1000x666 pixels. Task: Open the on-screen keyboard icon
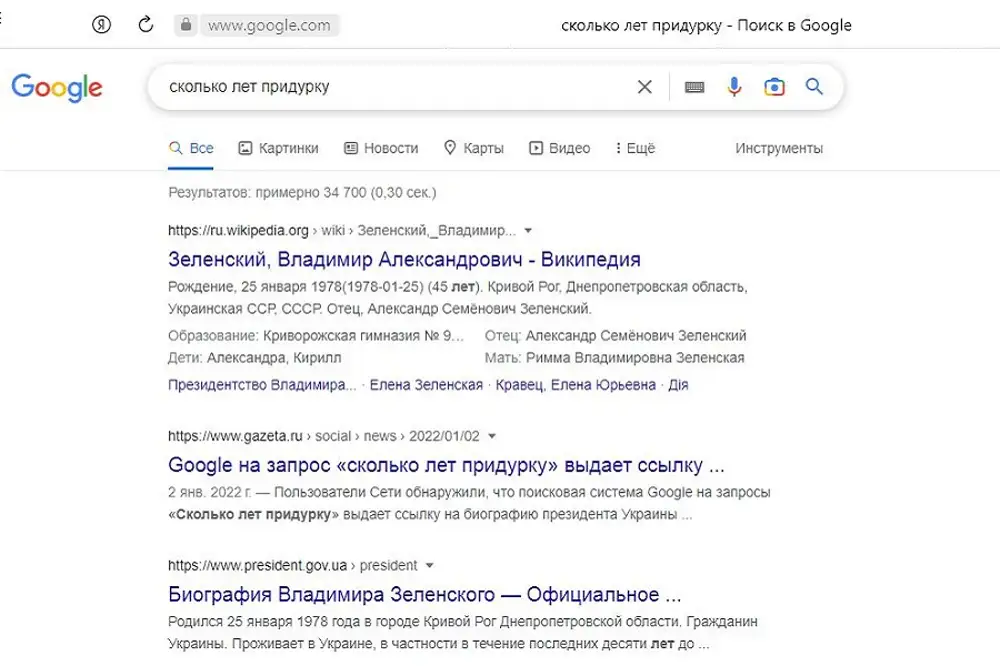coord(694,87)
